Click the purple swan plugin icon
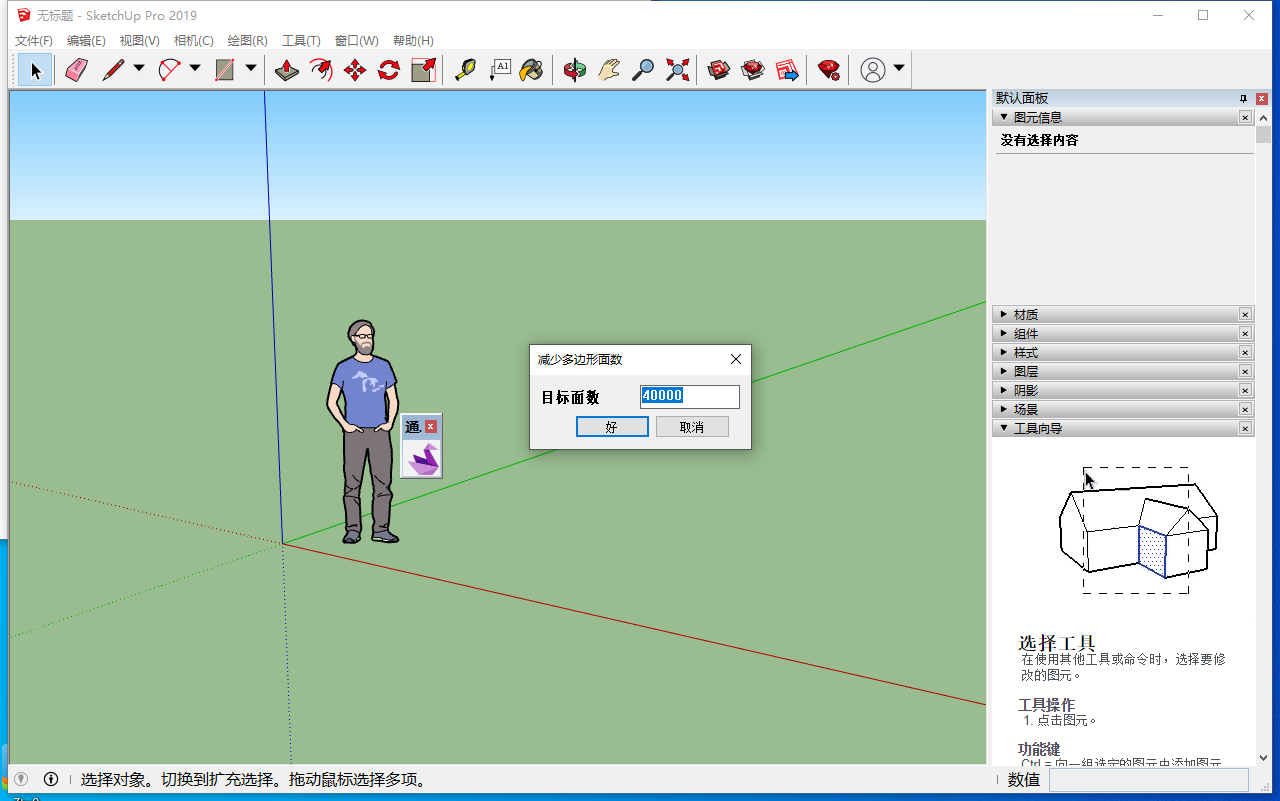 click(422, 459)
